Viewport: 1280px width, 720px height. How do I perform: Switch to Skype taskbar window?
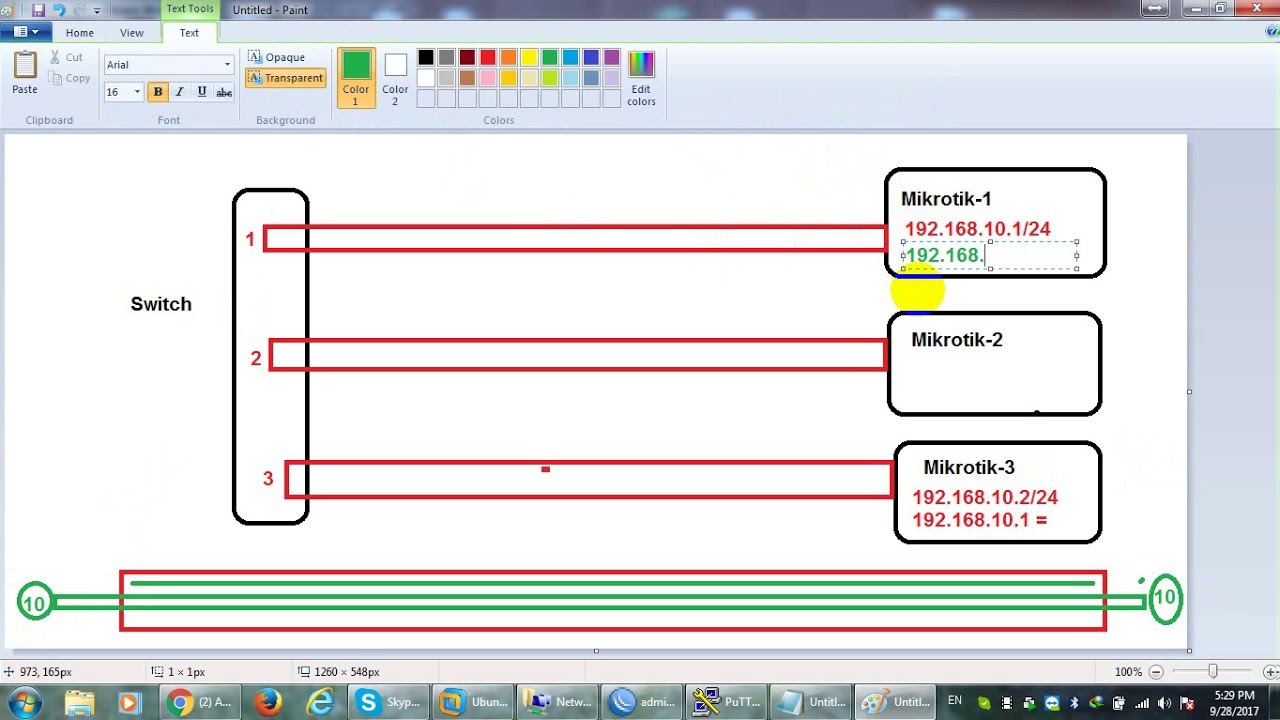pyautogui.click(x=389, y=702)
